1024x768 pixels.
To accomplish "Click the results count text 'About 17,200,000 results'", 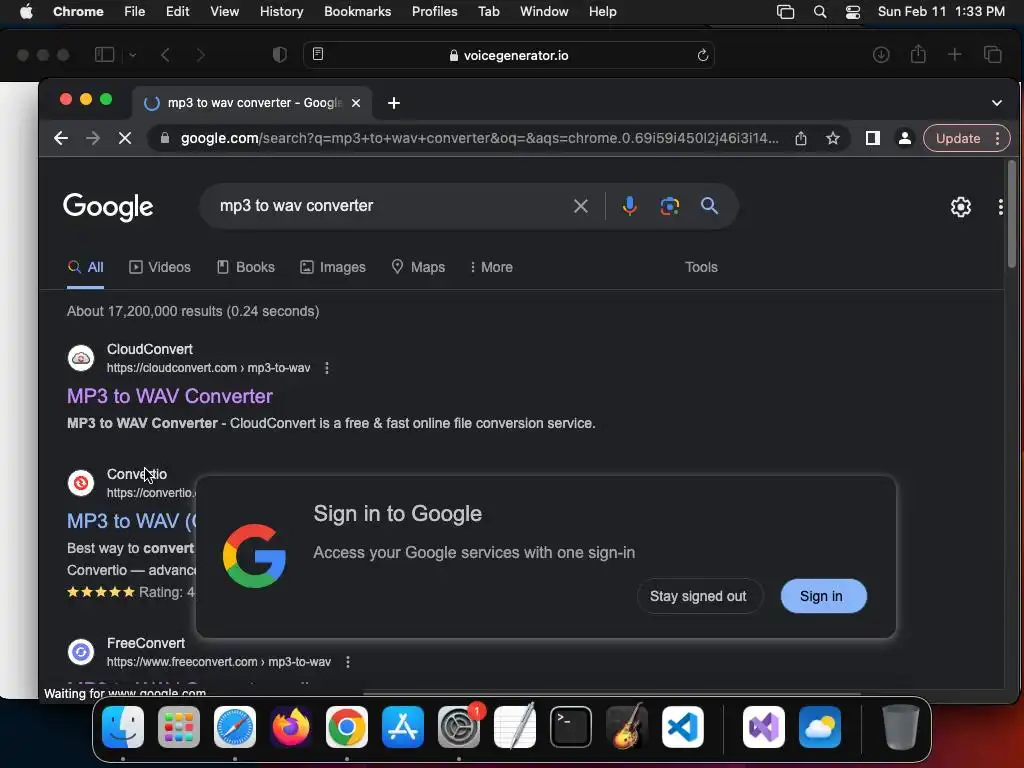I will click(144, 312).
